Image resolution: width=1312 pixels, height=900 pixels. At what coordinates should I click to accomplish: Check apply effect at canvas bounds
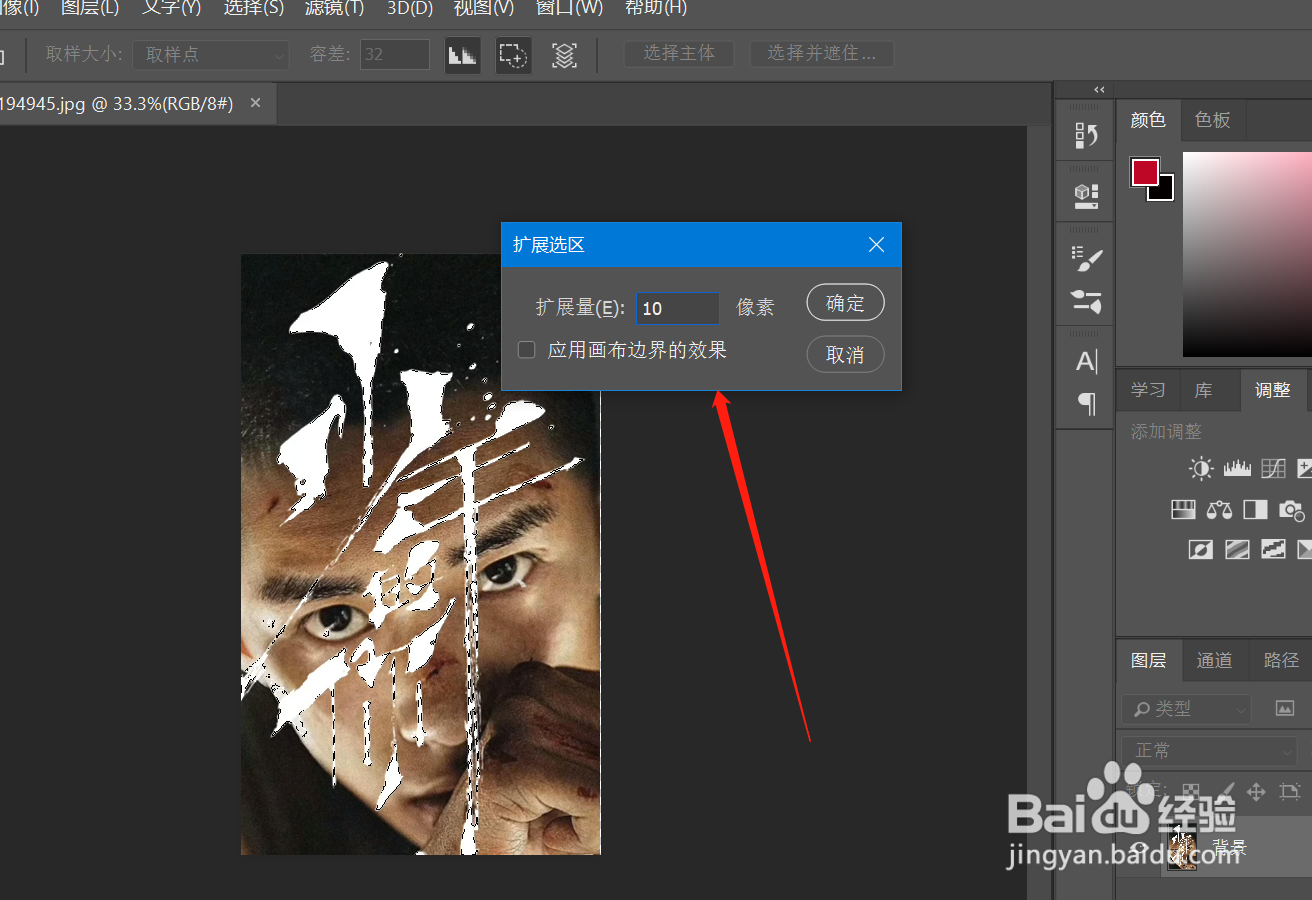(526, 350)
